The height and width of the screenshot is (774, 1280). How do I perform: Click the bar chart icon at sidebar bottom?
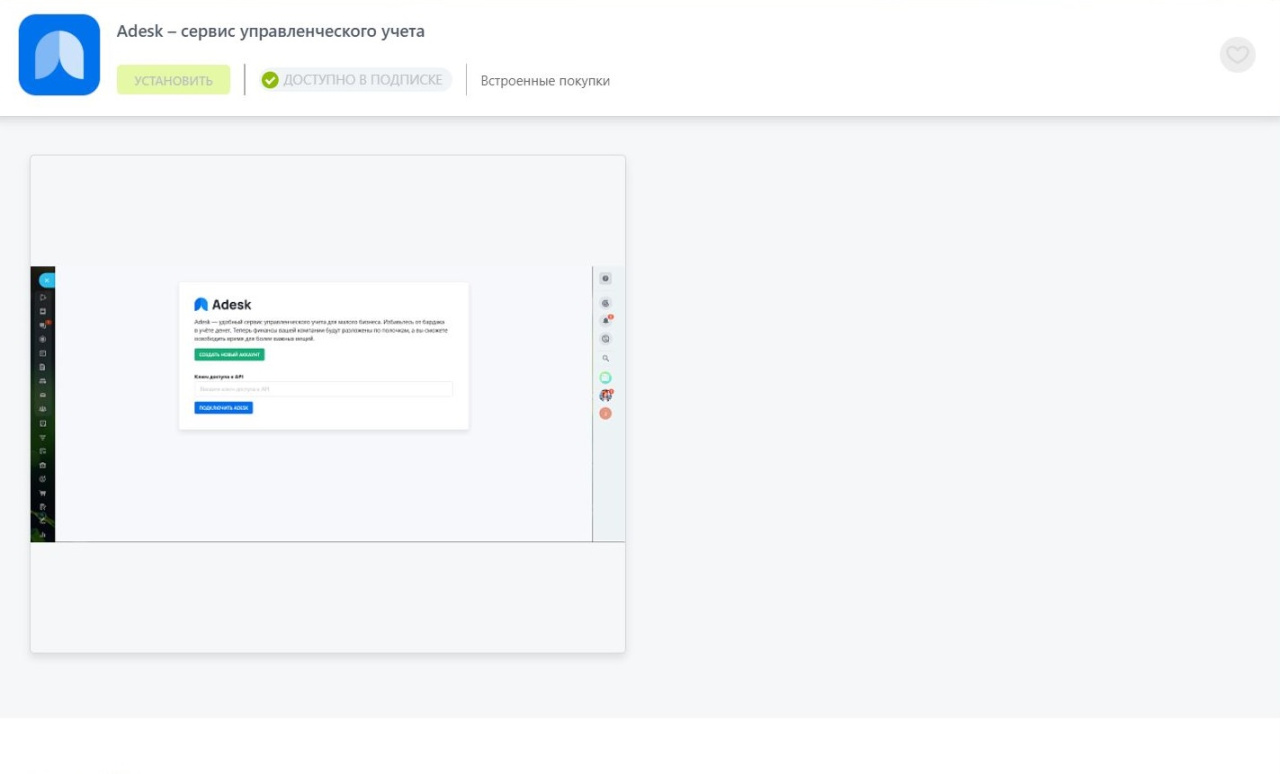pyautogui.click(x=43, y=534)
